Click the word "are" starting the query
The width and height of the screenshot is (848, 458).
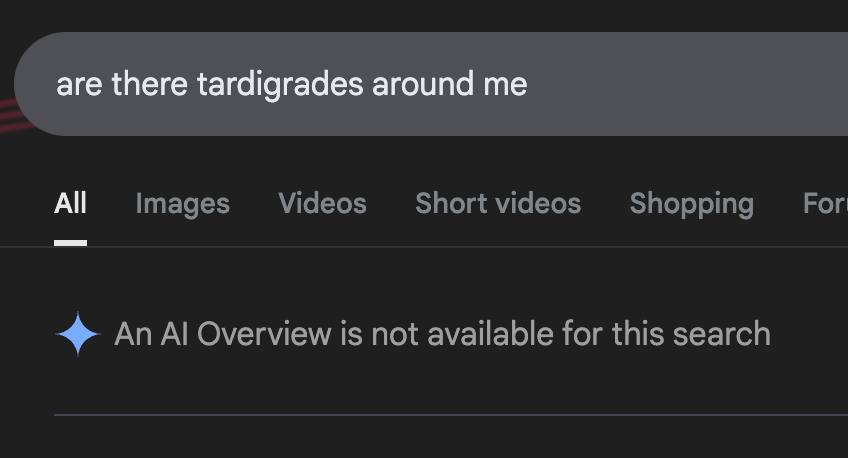(79, 84)
